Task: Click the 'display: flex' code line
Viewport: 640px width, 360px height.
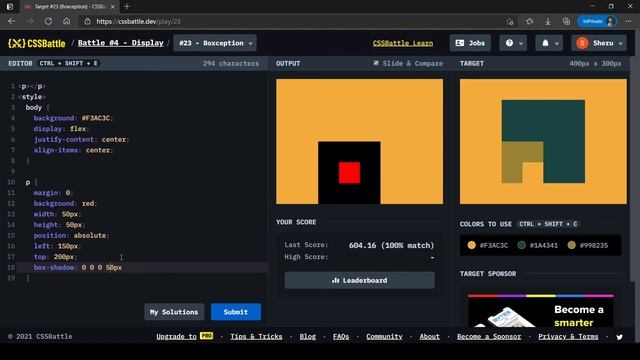Action: click(61, 129)
